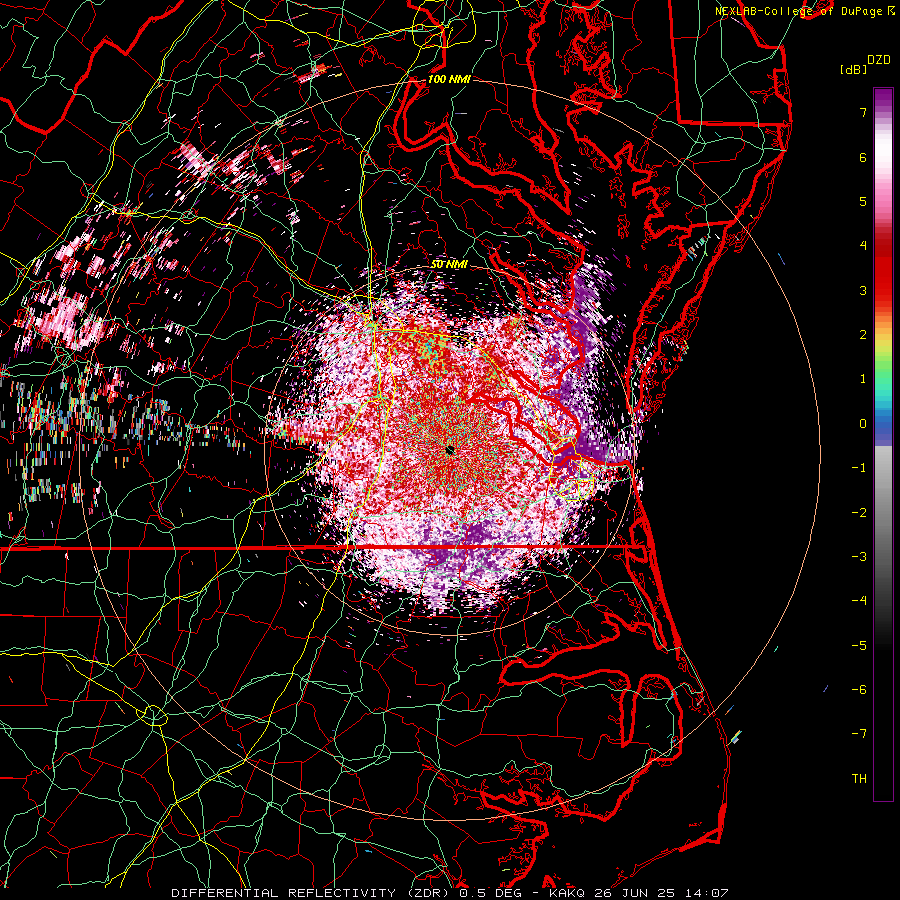Click the KAKQ radar site marker at center
This screenshot has width=900, height=900.
tap(450, 449)
